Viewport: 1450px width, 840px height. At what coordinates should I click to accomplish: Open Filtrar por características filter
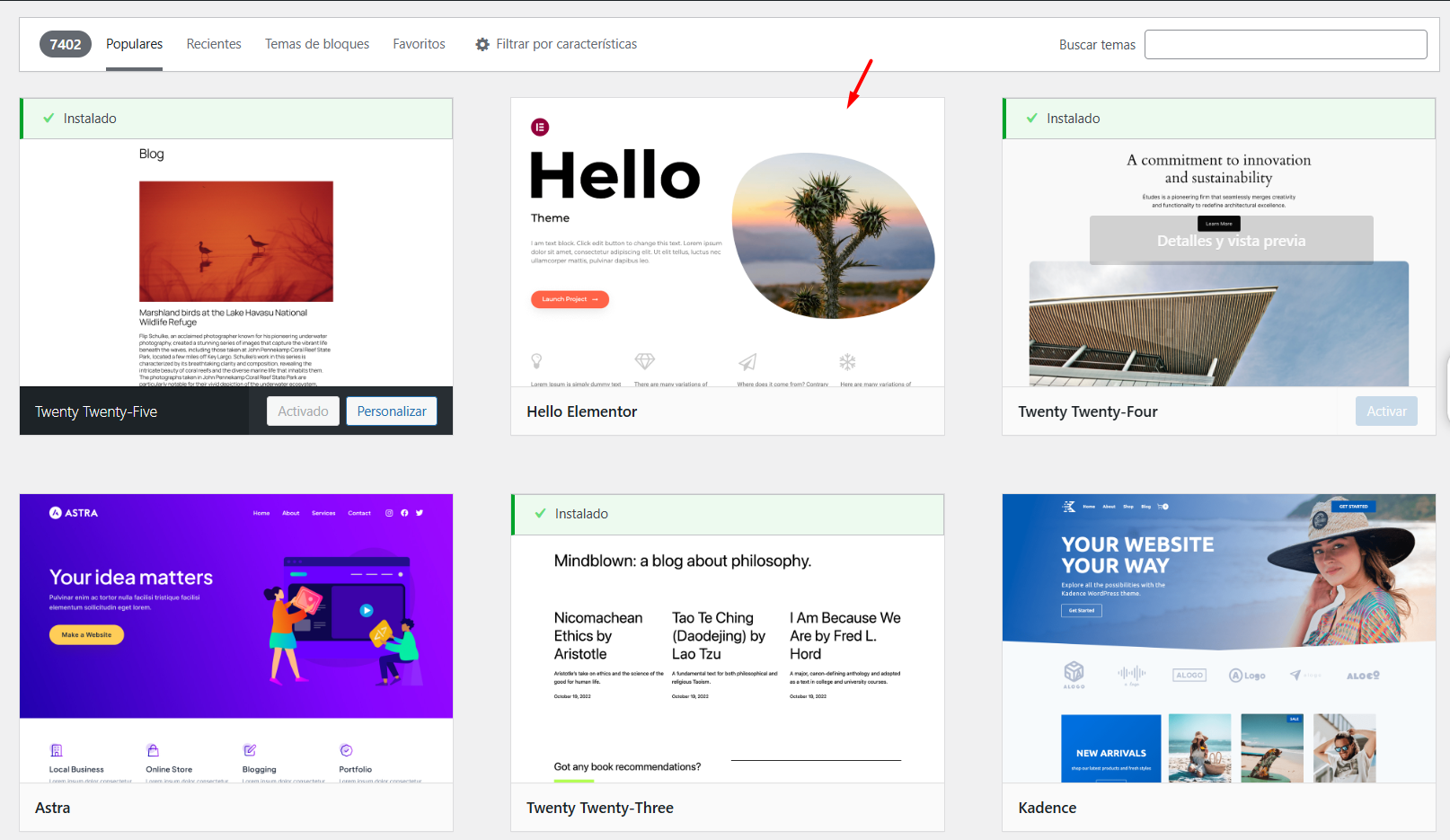pos(556,44)
